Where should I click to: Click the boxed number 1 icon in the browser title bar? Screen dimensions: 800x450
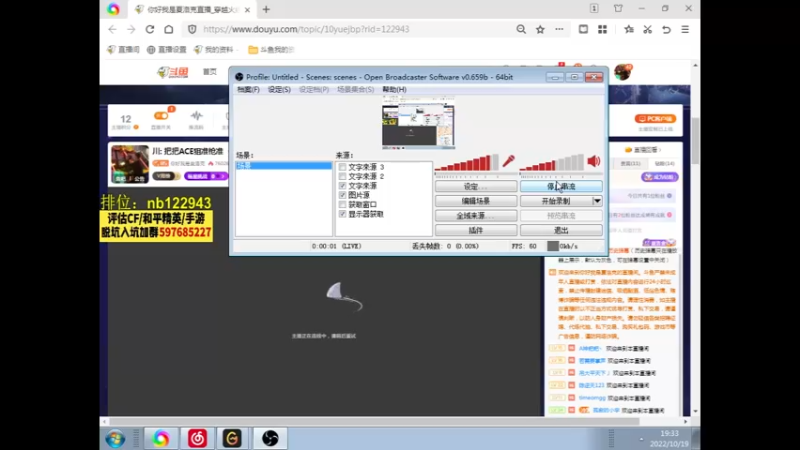tap(594, 9)
